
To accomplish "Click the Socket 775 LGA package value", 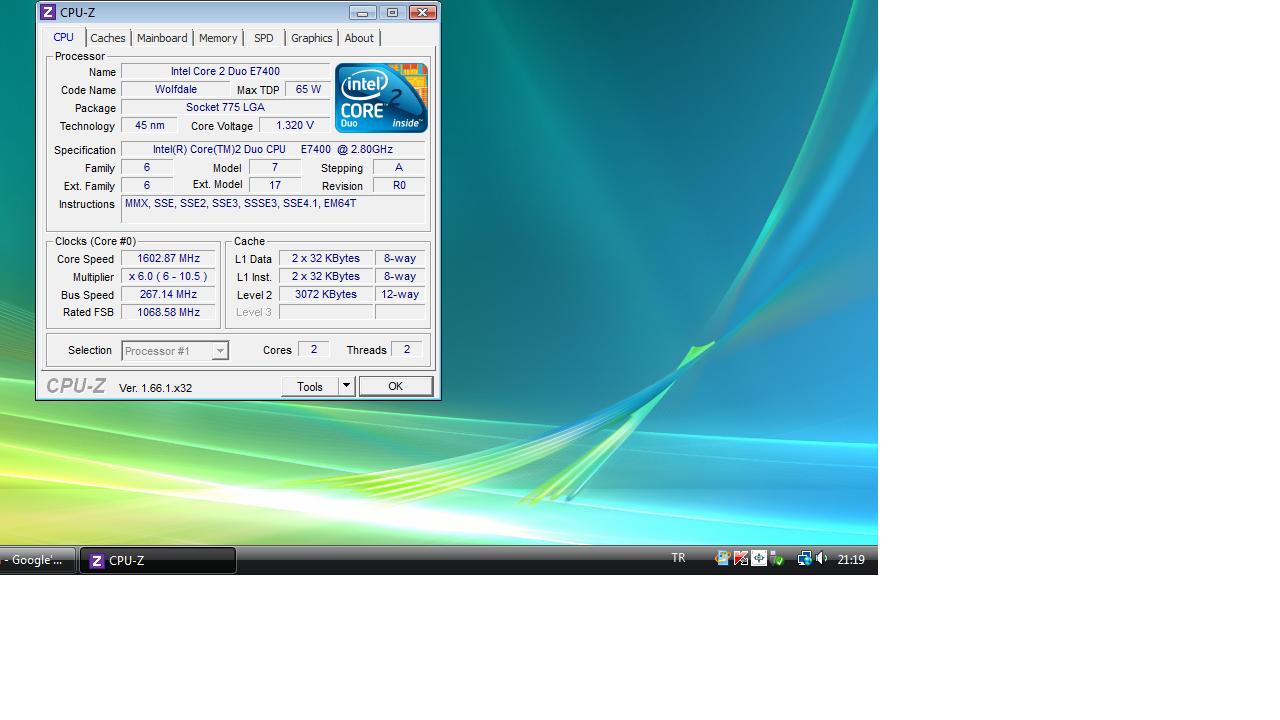I will point(225,108).
